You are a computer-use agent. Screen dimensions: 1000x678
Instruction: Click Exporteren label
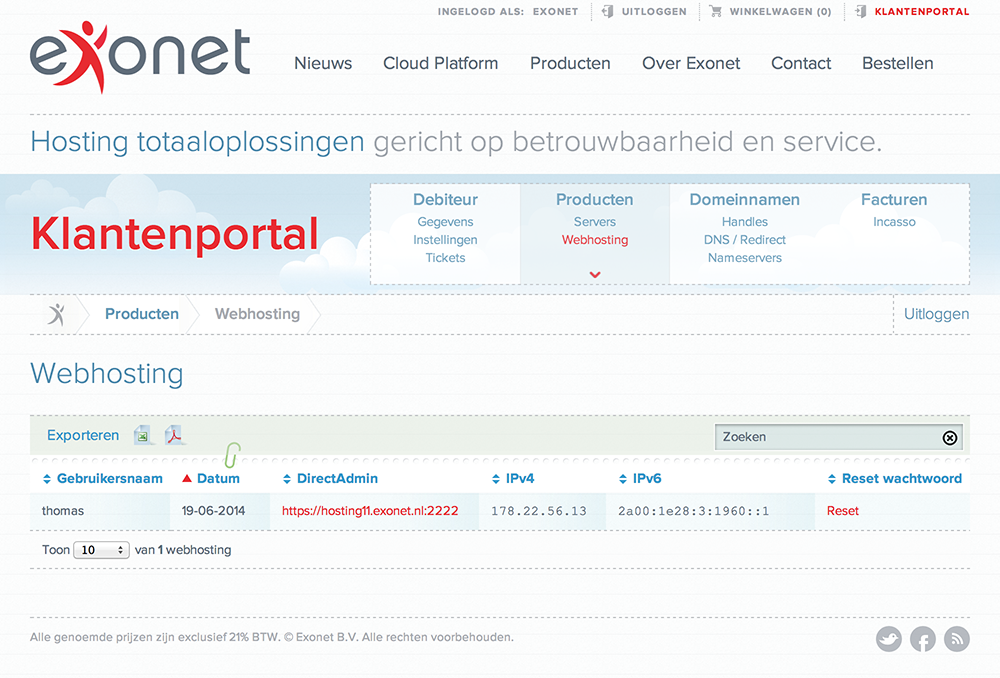click(83, 435)
